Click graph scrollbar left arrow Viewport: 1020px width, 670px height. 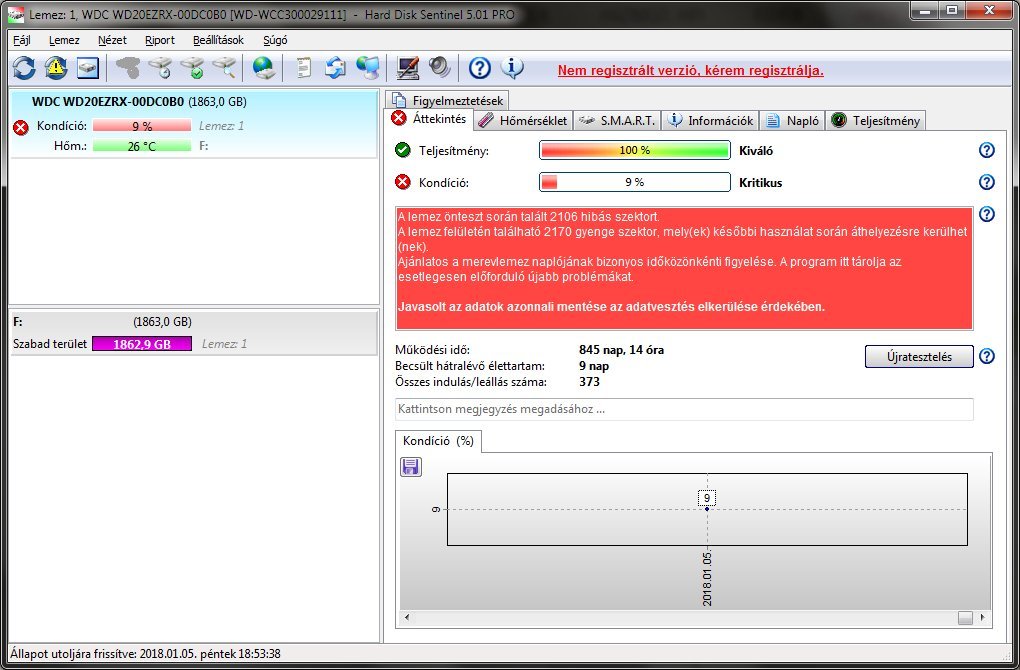(x=407, y=617)
